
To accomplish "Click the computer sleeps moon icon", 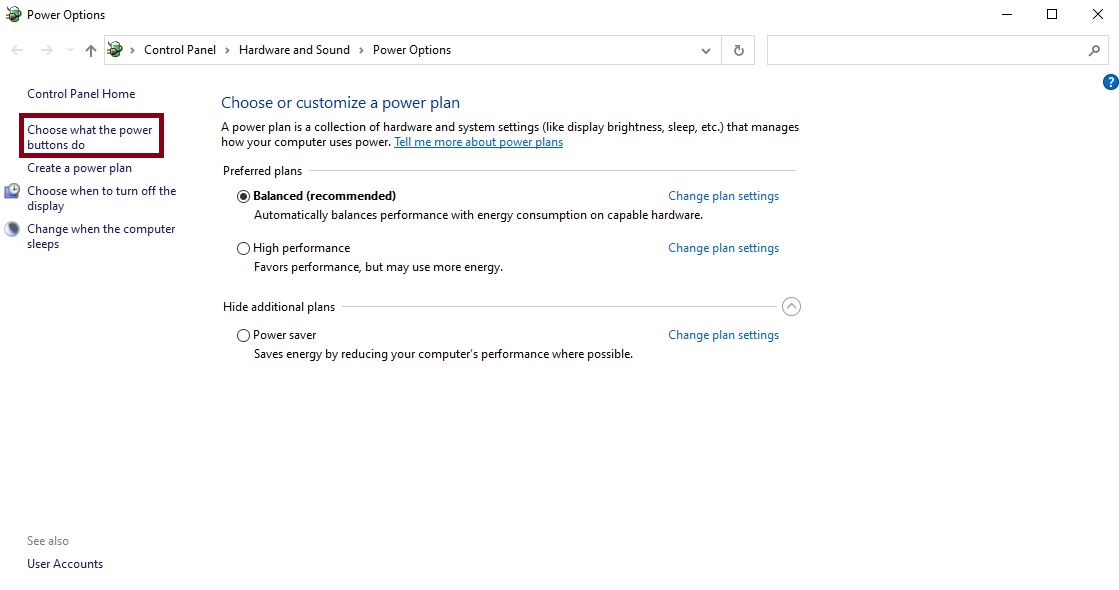I will (x=12, y=229).
